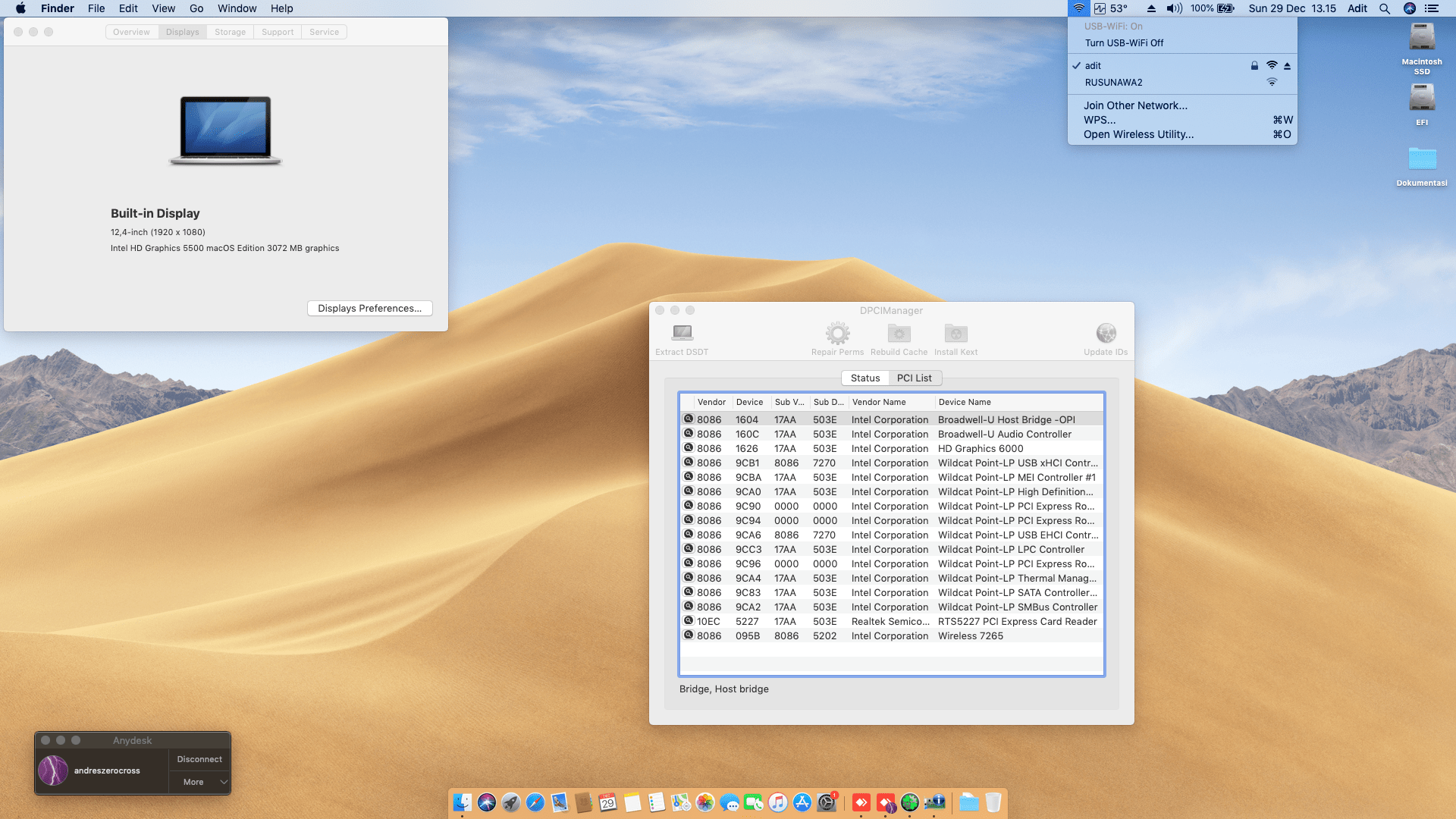The image size is (1456, 819).
Task: Switch to the Status tab in DPCIManager
Action: click(x=865, y=378)
